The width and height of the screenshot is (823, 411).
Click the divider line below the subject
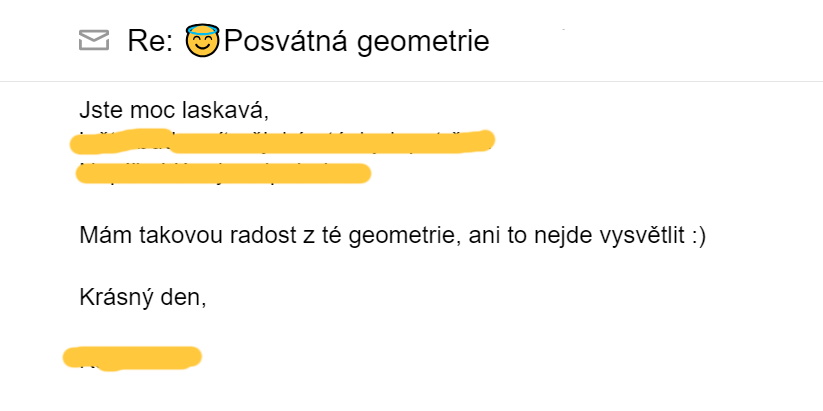click(412, 81)
